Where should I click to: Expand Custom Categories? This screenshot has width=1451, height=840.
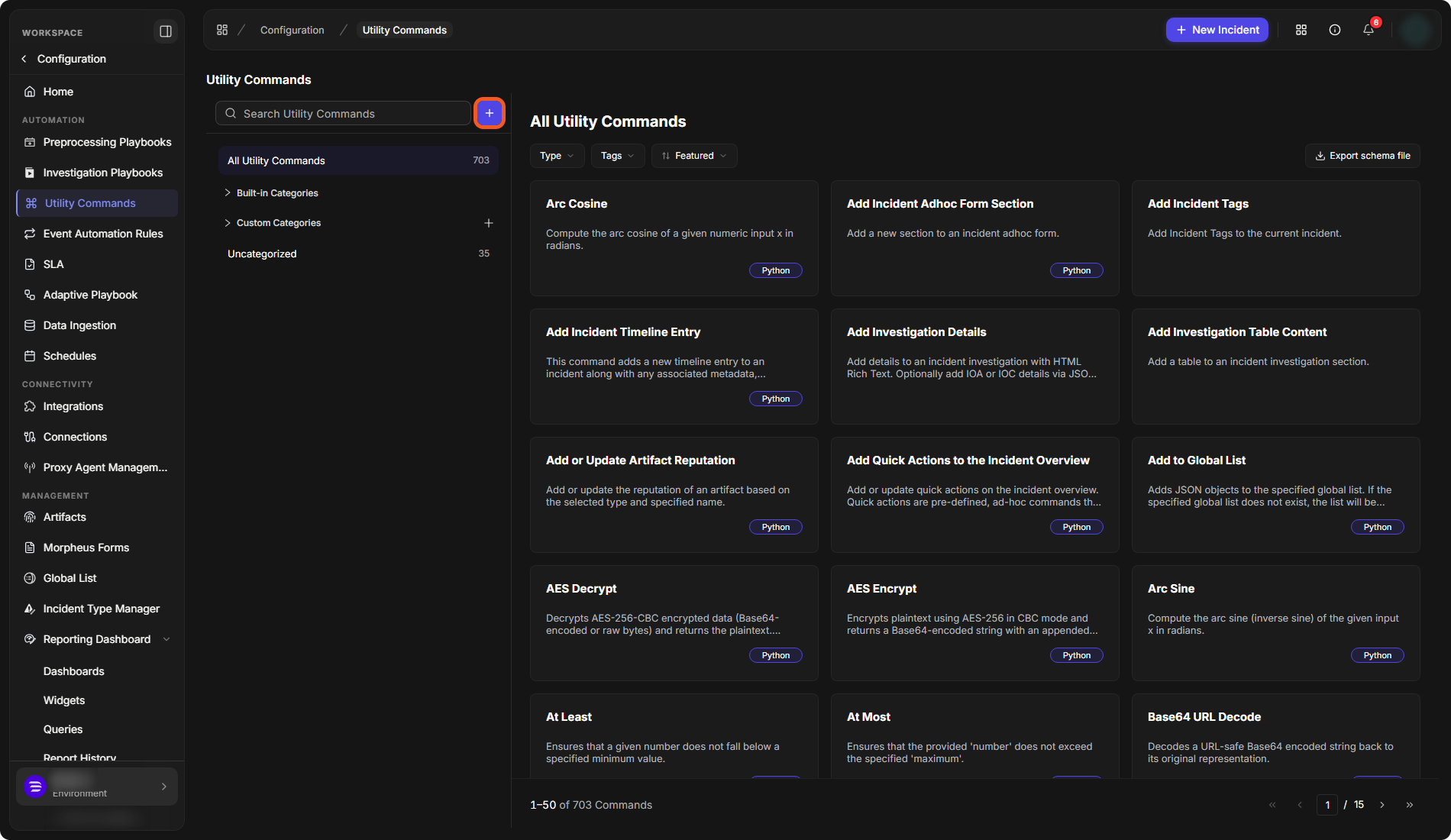[228, 223]
